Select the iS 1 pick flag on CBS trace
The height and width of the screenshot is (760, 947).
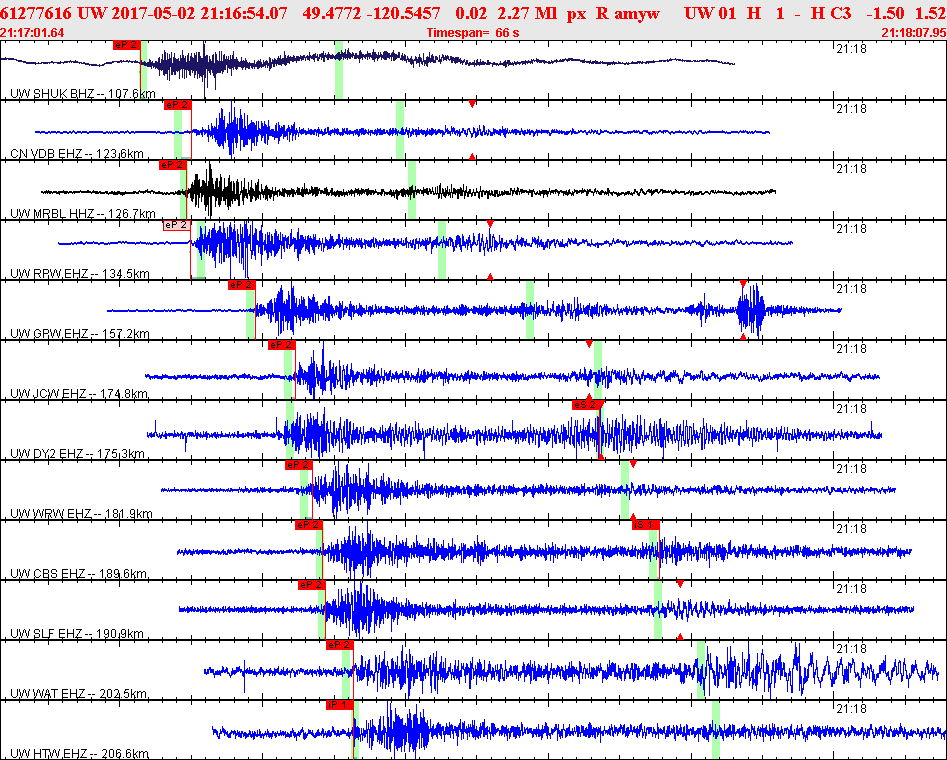[646, 525]
